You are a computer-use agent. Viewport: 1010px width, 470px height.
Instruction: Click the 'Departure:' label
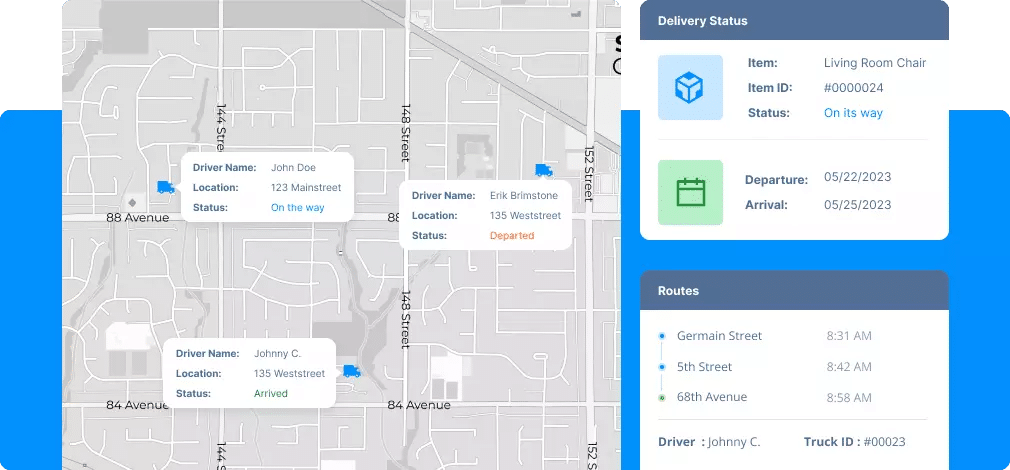pyautogui.click(x=776, y=180)
